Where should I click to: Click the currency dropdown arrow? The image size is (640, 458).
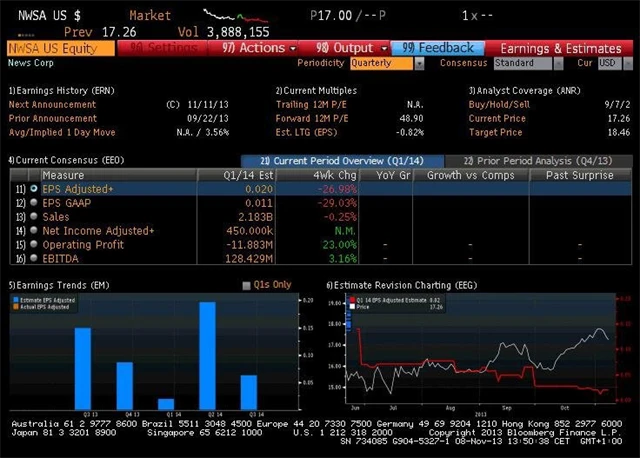[628, 63]
